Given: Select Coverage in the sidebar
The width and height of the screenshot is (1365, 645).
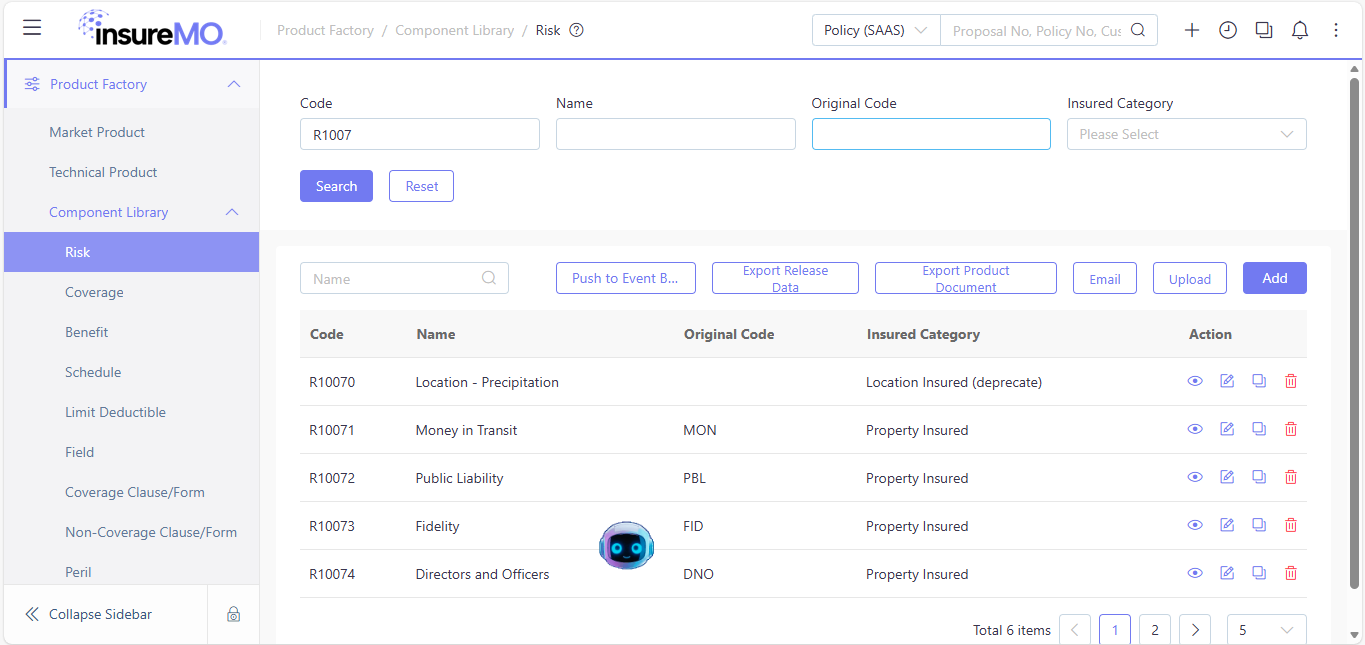Looking at the screenshot, I should [94, 292].
